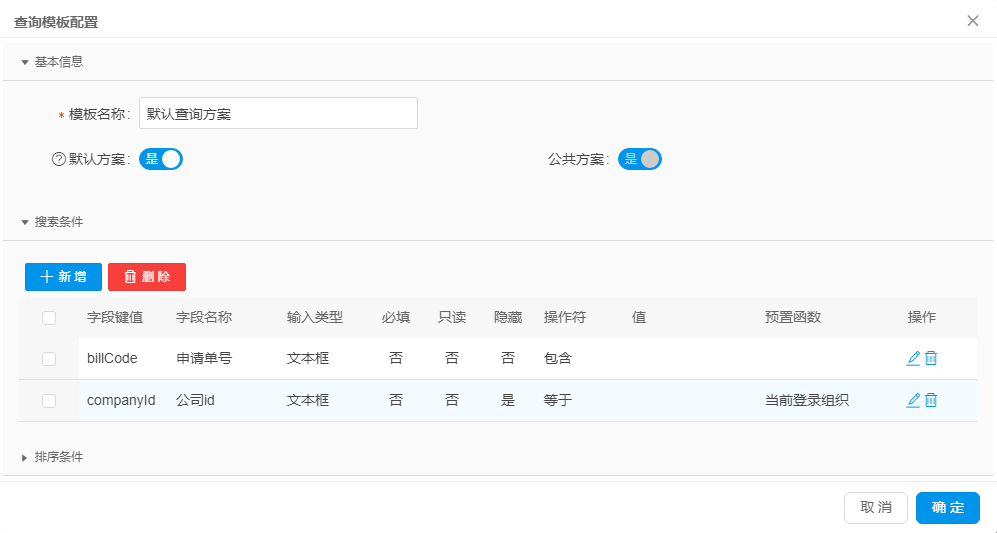
Task: Click the edit pencil icon for companyId row
Action: 913,400
